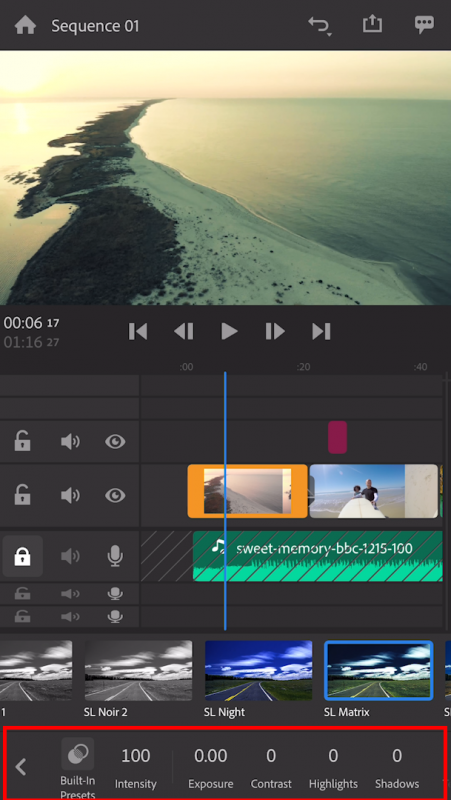
Task: Toggle visibility of the main video track
Action: 115,495
